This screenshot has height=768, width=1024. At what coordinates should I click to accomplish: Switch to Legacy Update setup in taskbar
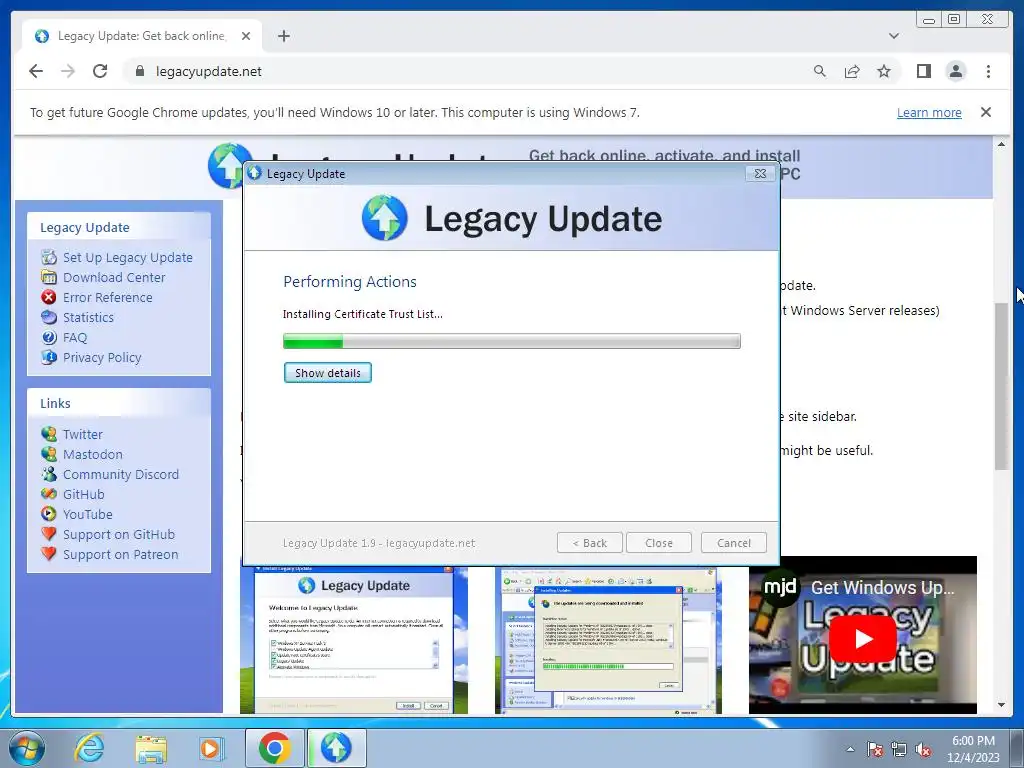click(x=336, y=748)
